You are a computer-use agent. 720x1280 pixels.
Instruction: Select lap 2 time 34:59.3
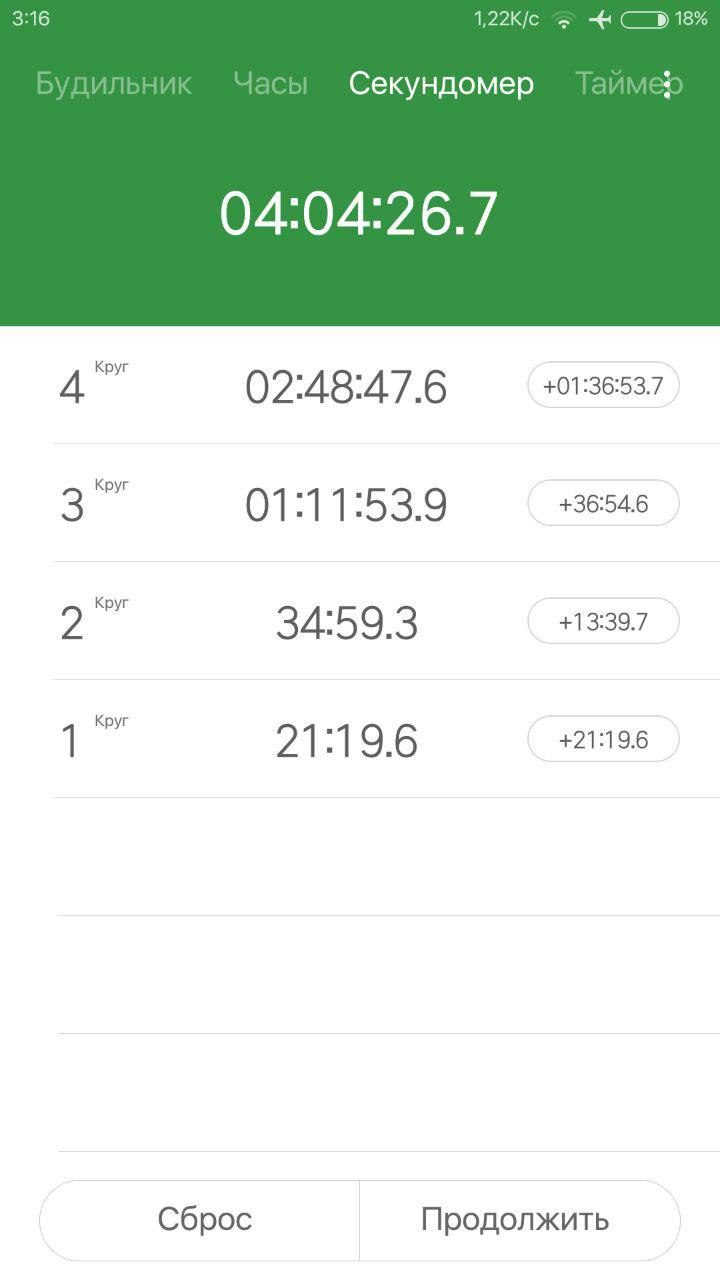[x=346, y=623]
